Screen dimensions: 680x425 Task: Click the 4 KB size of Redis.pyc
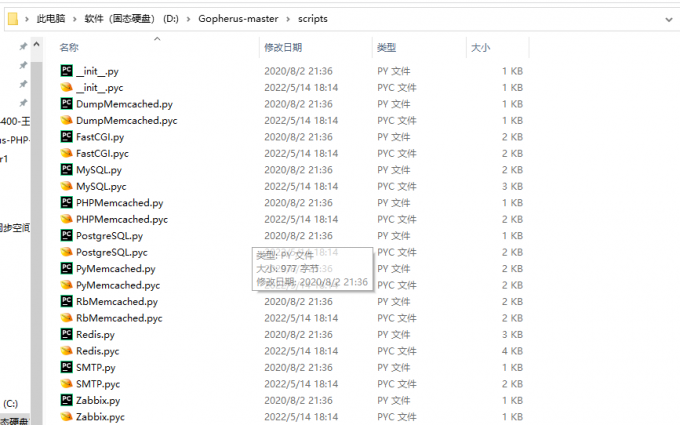(x=513, y=351)
